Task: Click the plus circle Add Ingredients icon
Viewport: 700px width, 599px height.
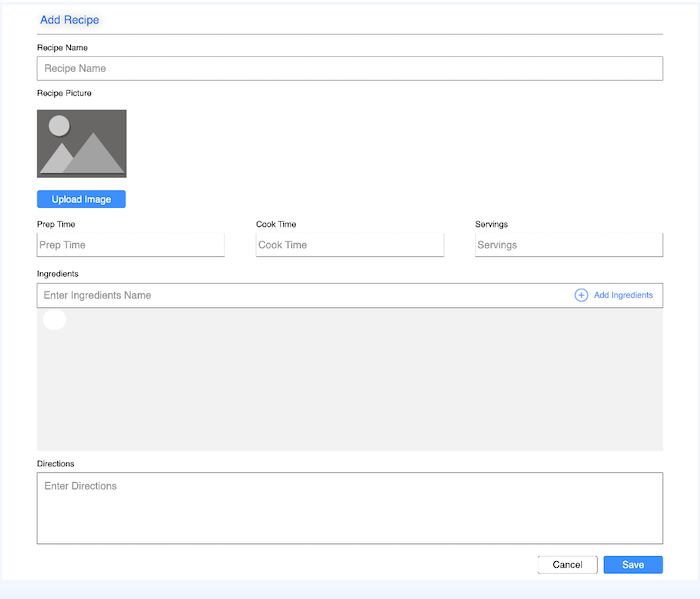Action: click(x=581, y=295)
